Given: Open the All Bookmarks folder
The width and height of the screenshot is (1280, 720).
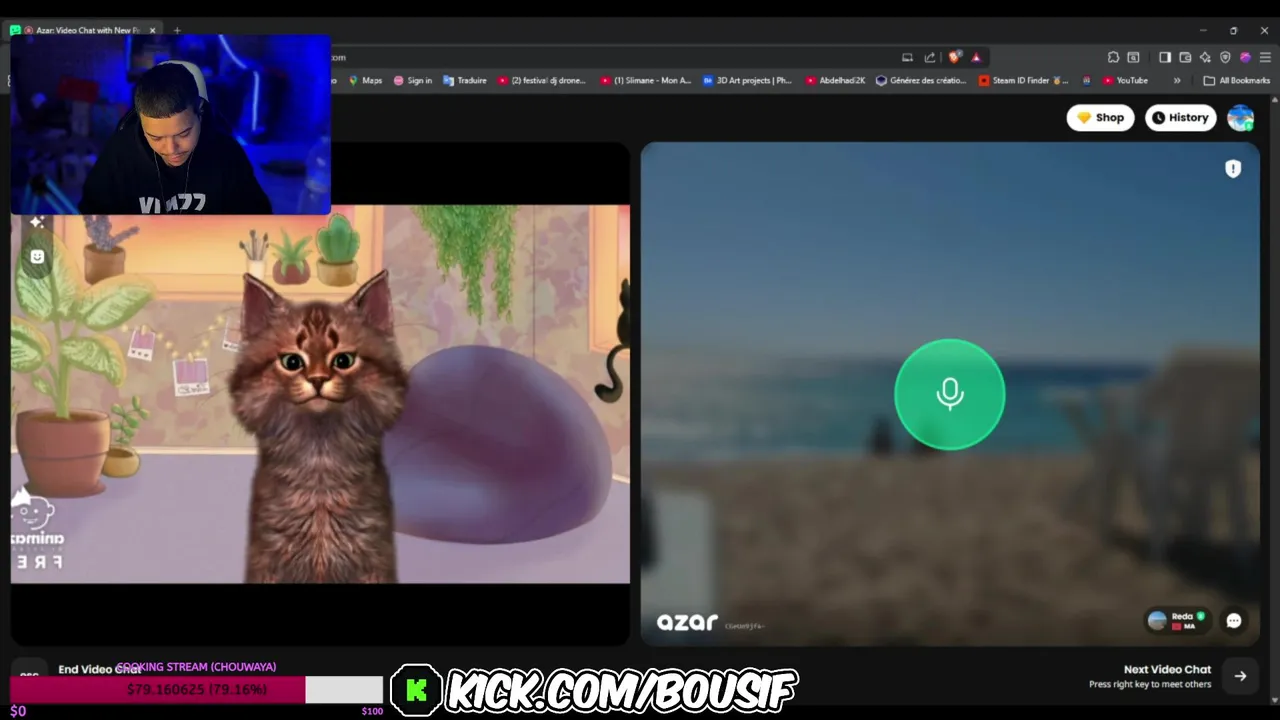Looking at the screenshot, I should click(x=1237, y=80).
